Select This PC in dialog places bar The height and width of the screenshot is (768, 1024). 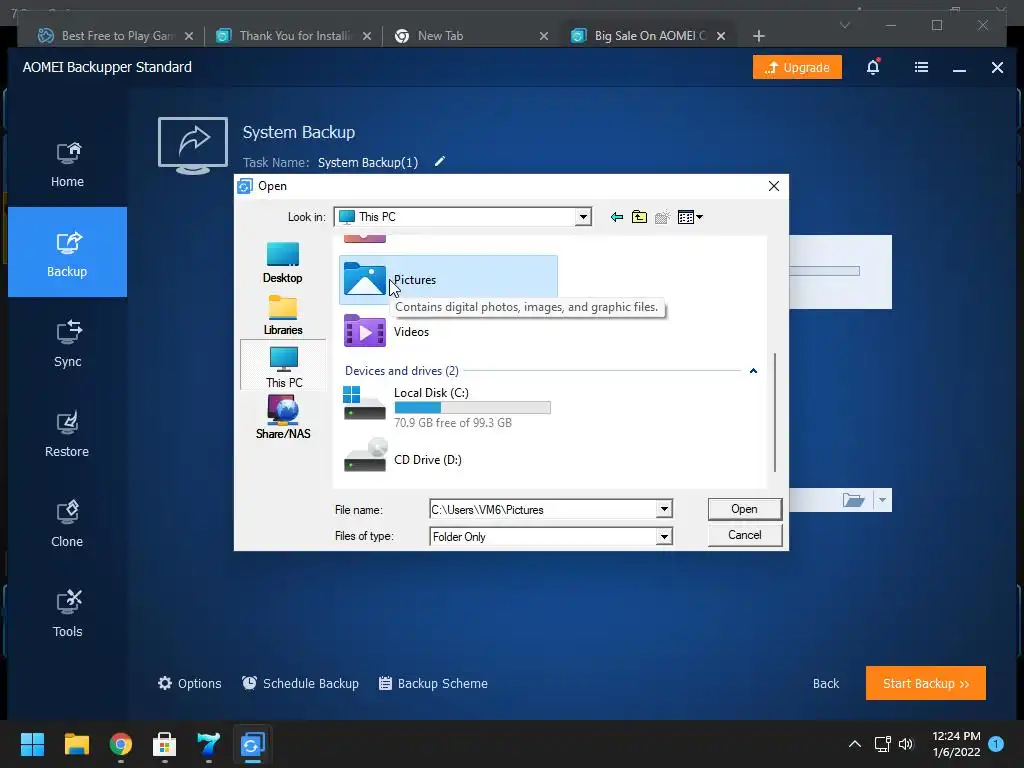click(x=283, y=366)
